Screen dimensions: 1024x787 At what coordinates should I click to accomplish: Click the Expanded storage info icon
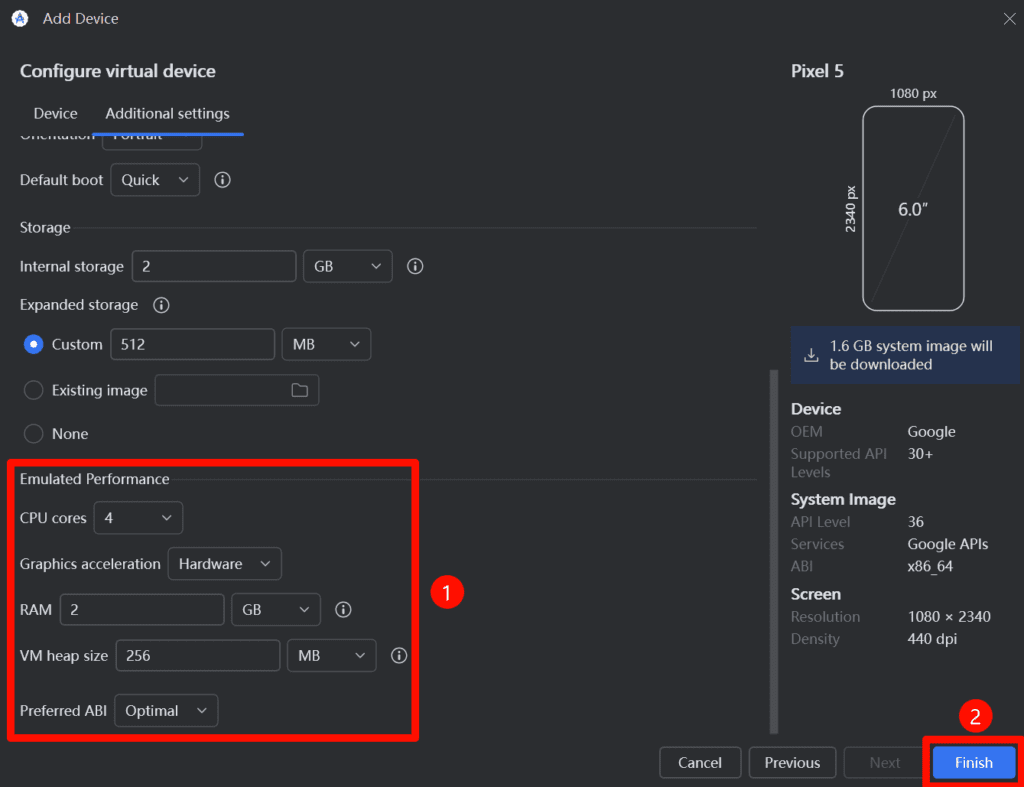coord(160,305)
